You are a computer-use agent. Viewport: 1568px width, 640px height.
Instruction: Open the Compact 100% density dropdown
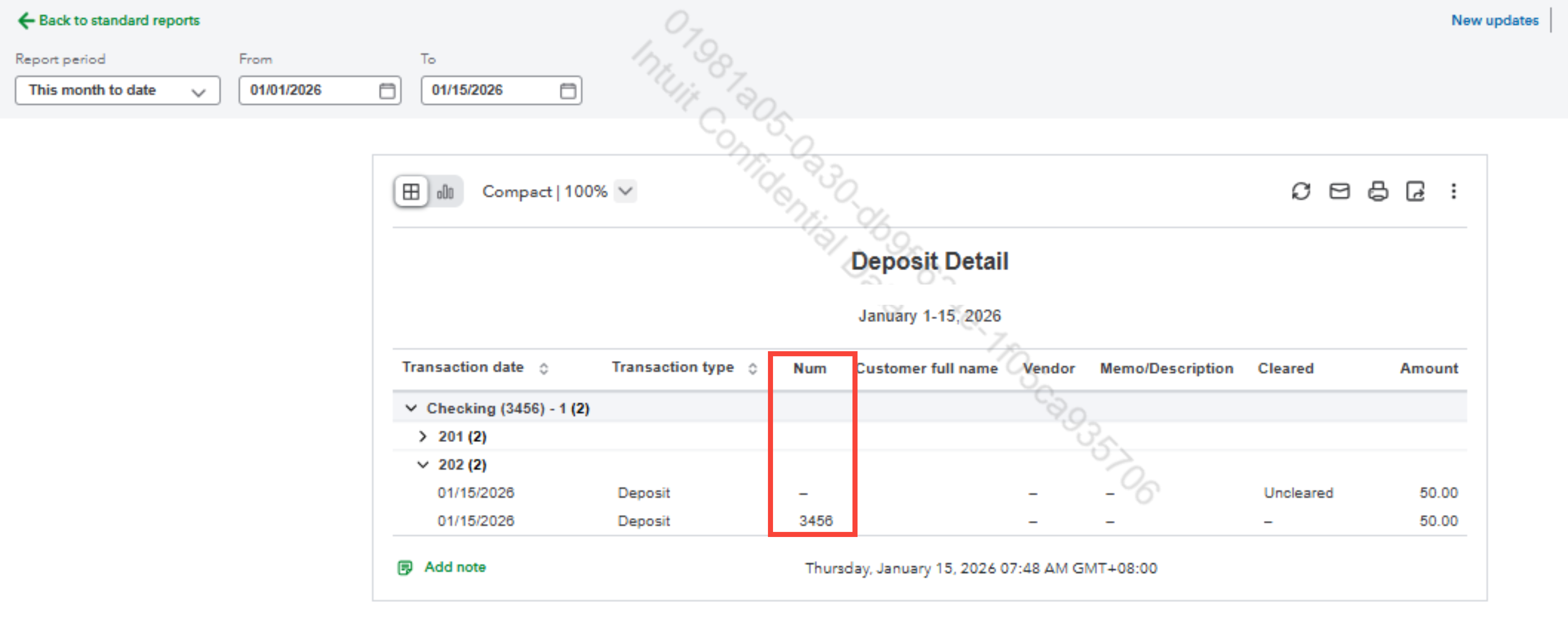625,192
